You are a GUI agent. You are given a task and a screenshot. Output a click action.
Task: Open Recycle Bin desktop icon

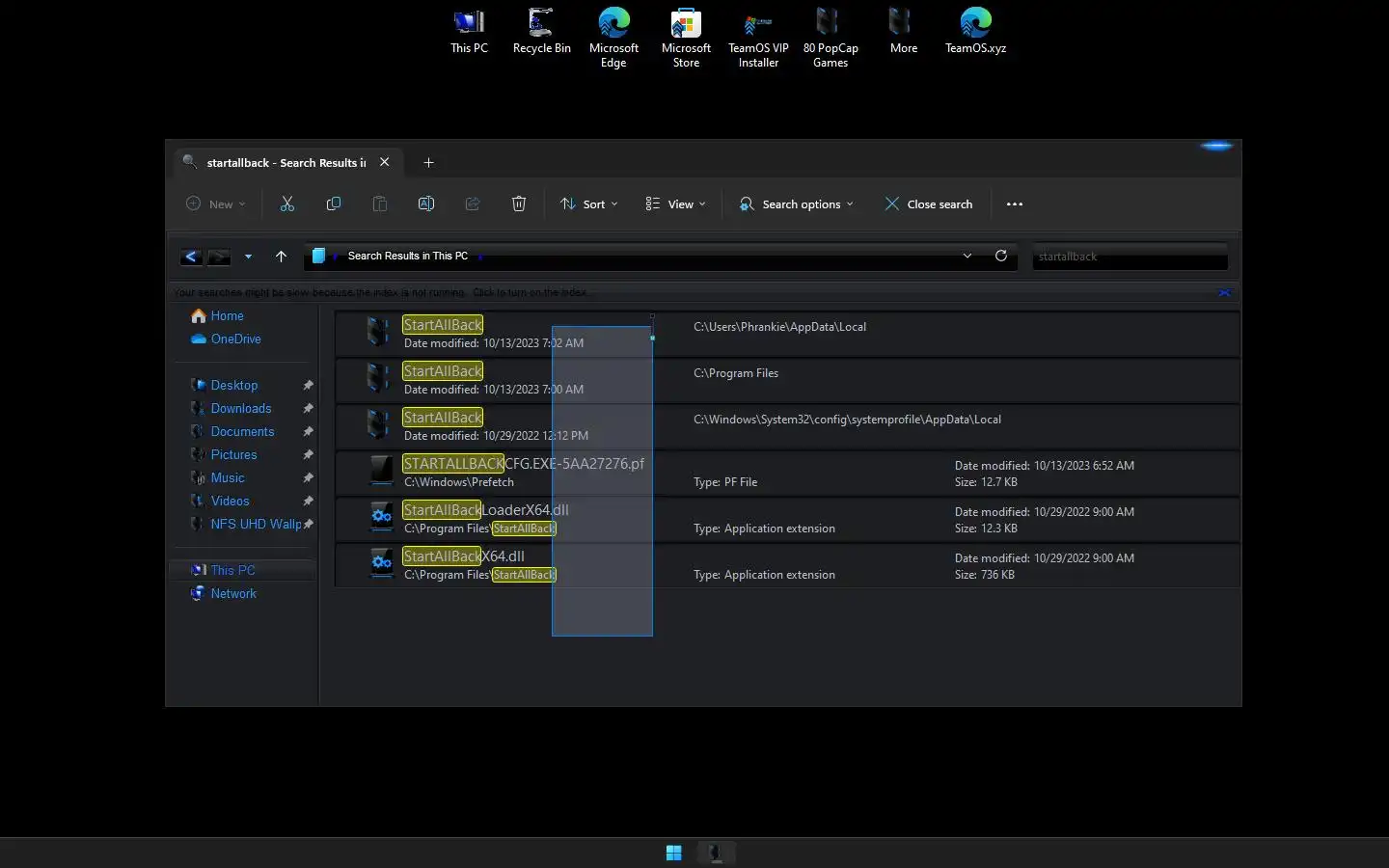click(541, 31)
